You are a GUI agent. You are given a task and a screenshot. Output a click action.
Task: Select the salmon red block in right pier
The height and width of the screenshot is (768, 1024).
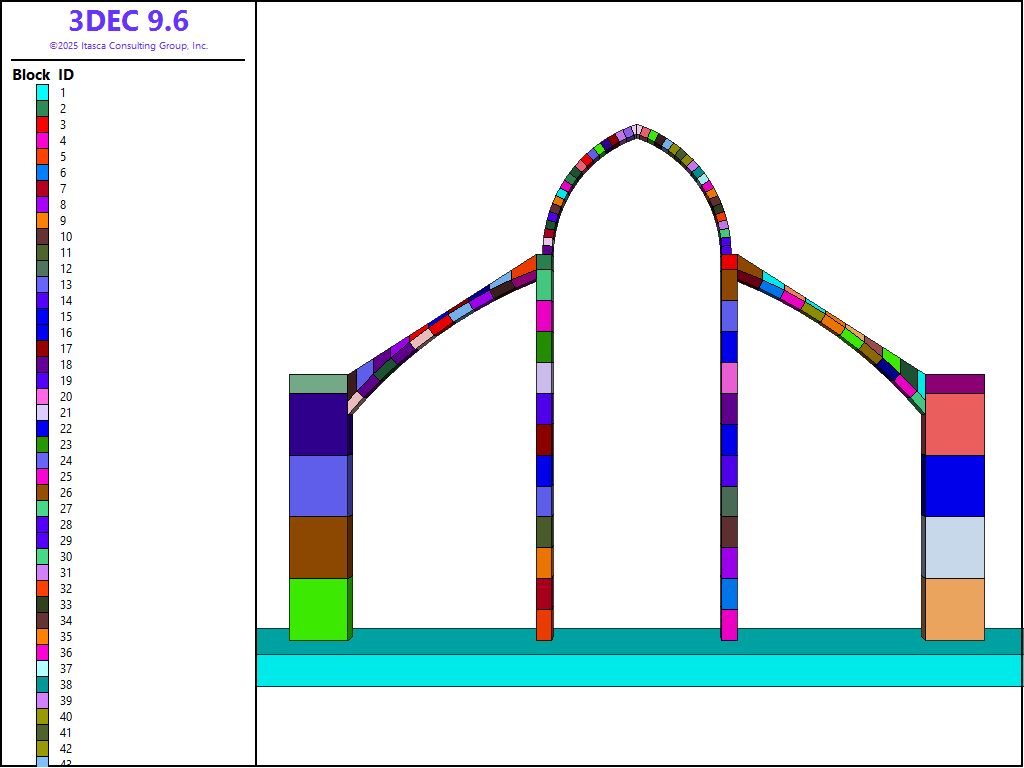pos(954,424)
